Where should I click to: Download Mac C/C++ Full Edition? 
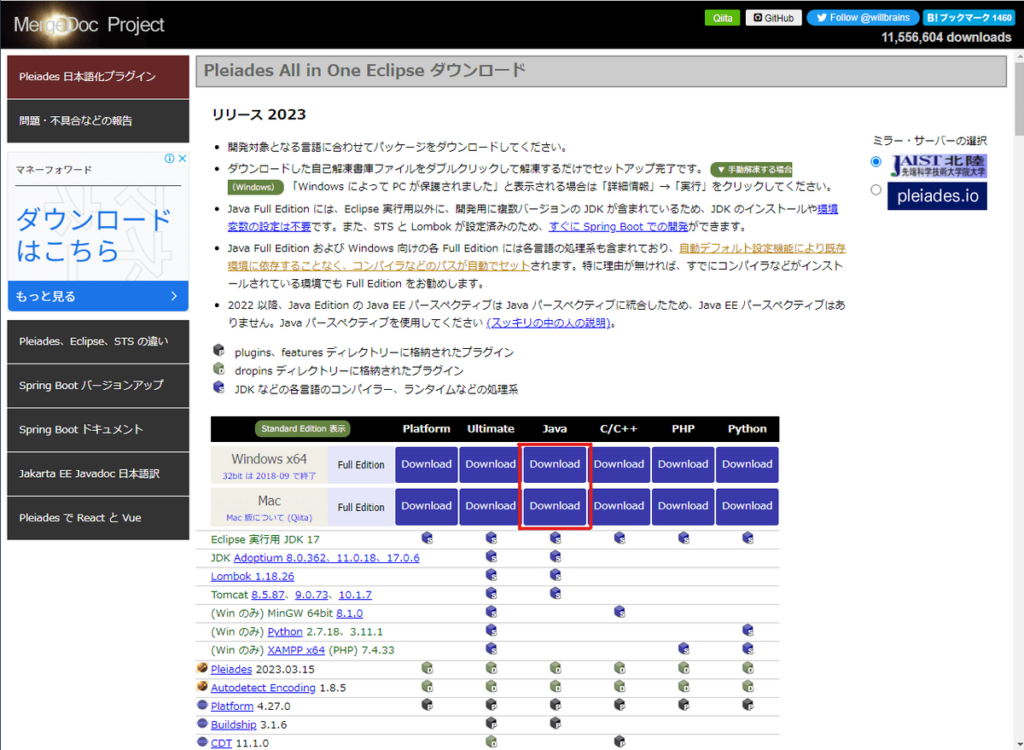pos(618,506)
